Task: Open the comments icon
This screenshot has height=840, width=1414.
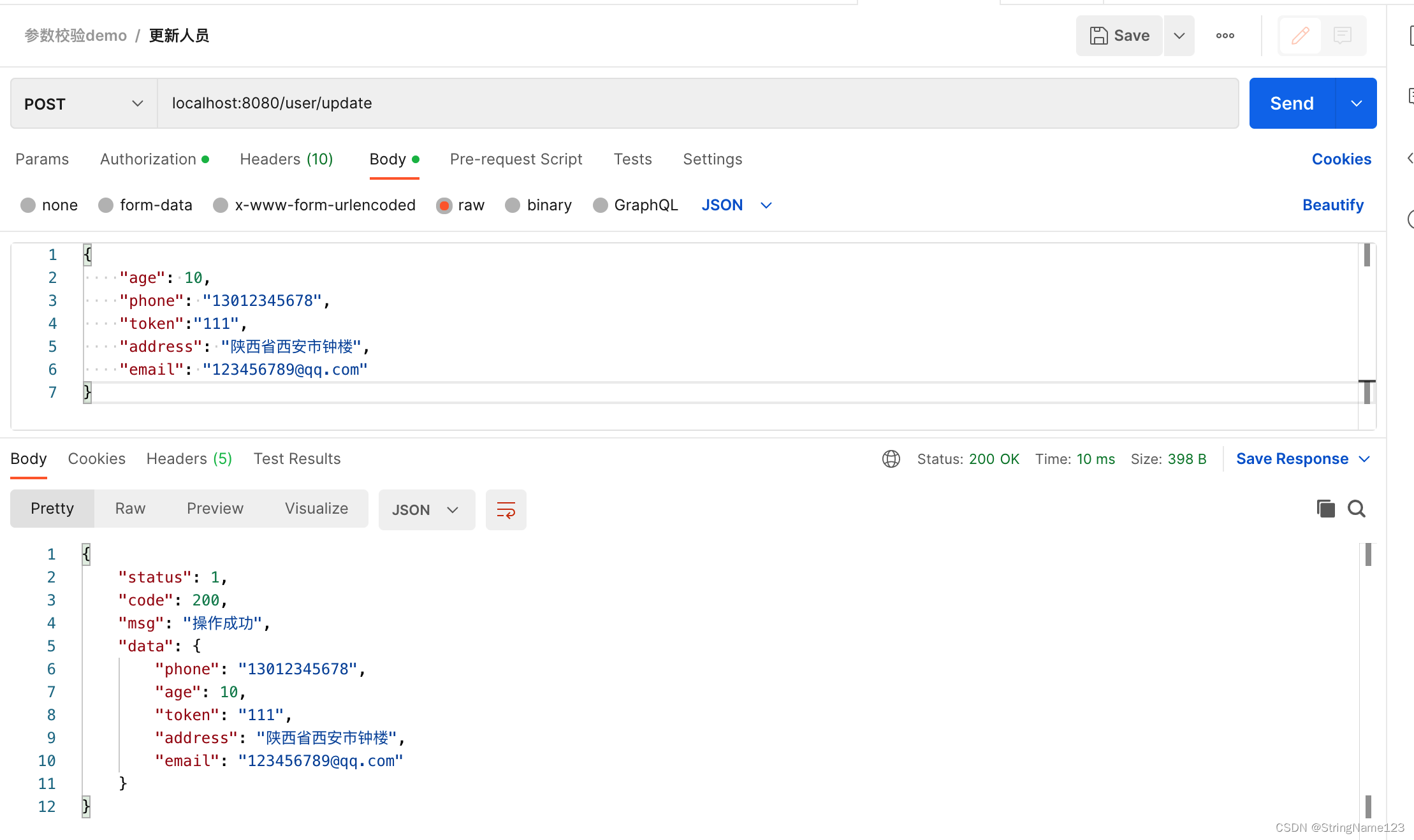Action: tap(1343, 36)
